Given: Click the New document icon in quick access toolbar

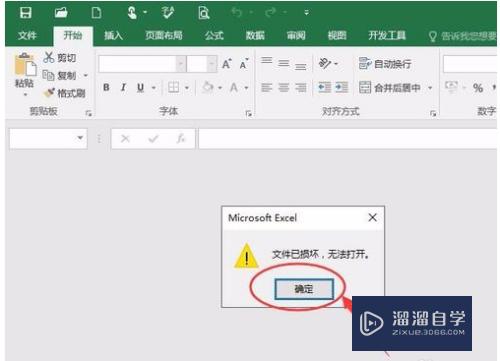Looking at the screenshot, I should pyautogui.click(x=96, y=13).
